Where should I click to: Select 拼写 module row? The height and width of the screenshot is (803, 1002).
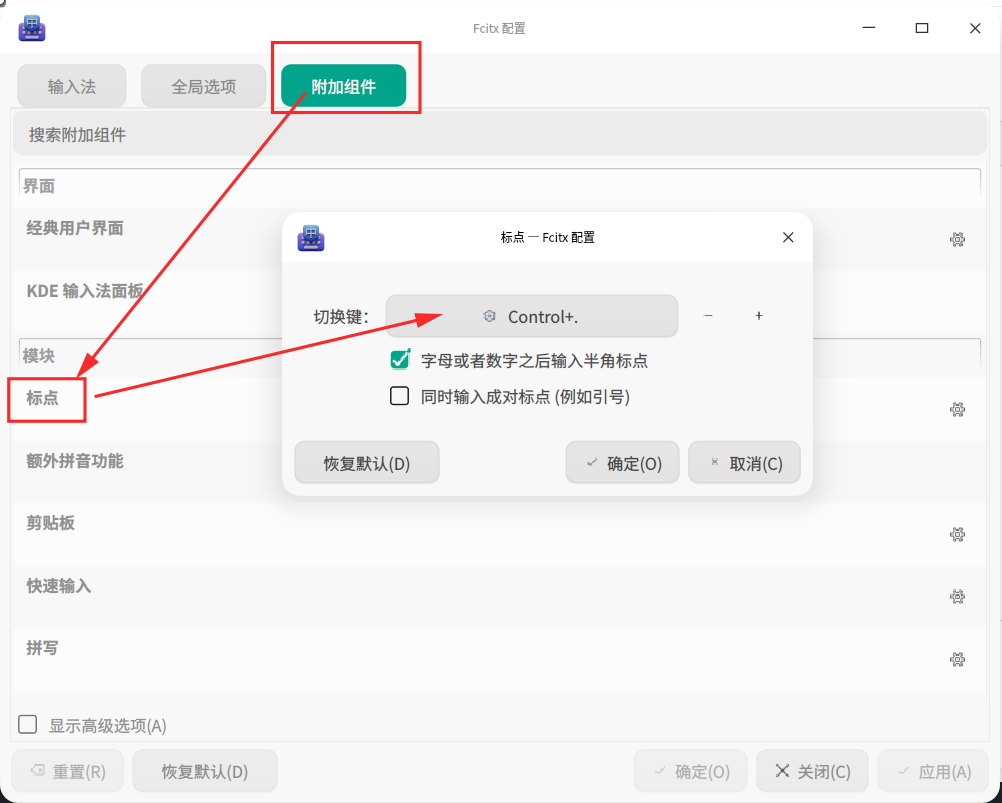click(x=498, y=659)
